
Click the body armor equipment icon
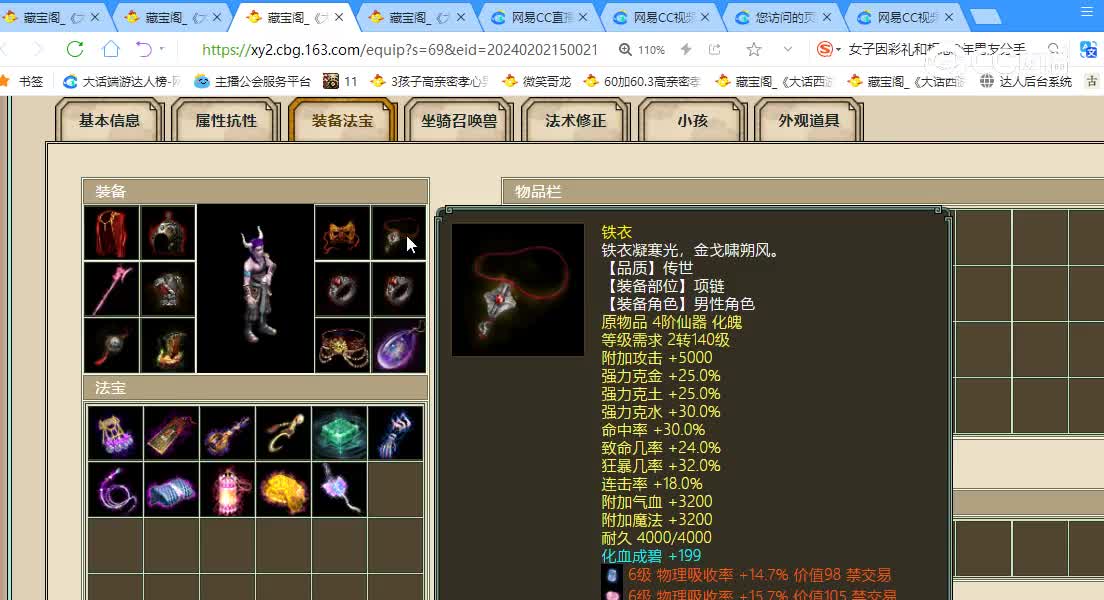(x=168, y=289)
